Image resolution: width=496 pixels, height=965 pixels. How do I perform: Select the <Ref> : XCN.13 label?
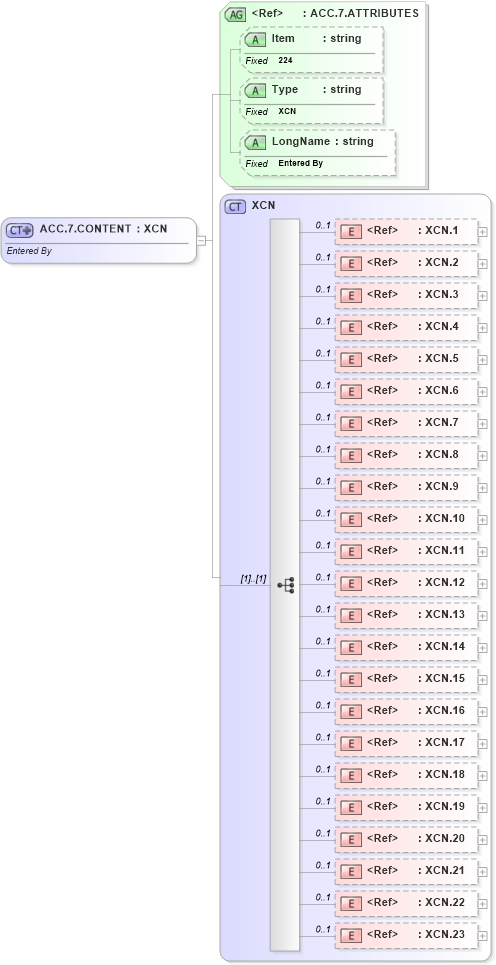(416, 614)
